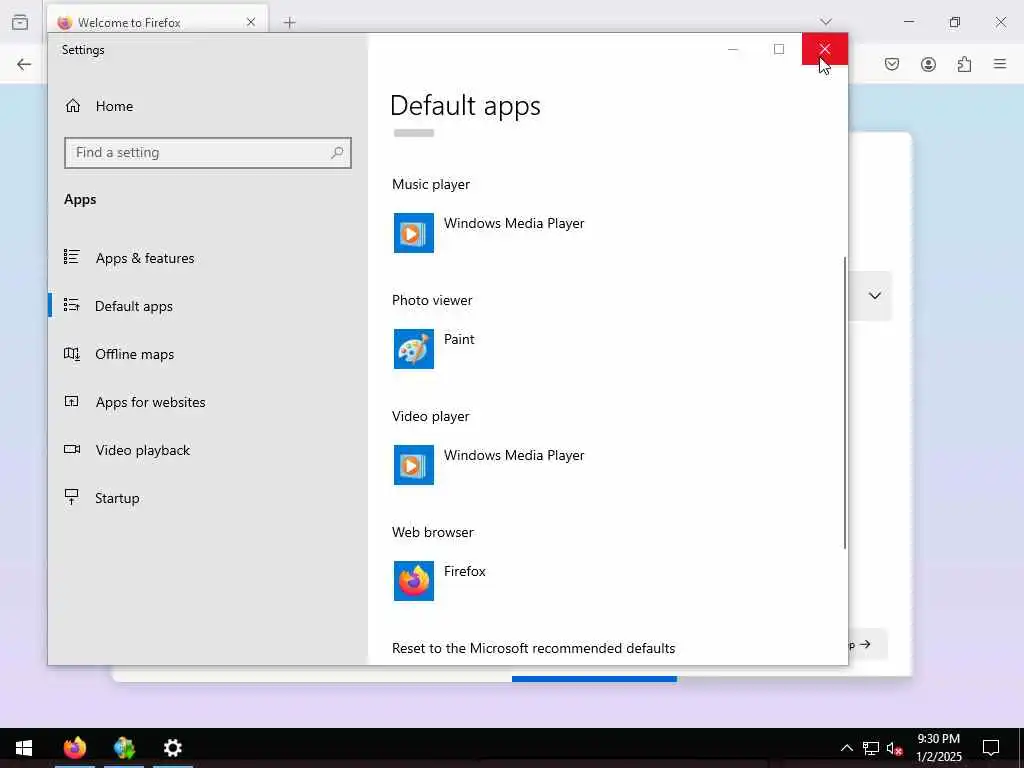
Task: Select the Welcome to Firefox tab
Action: (x=157, y=22)
